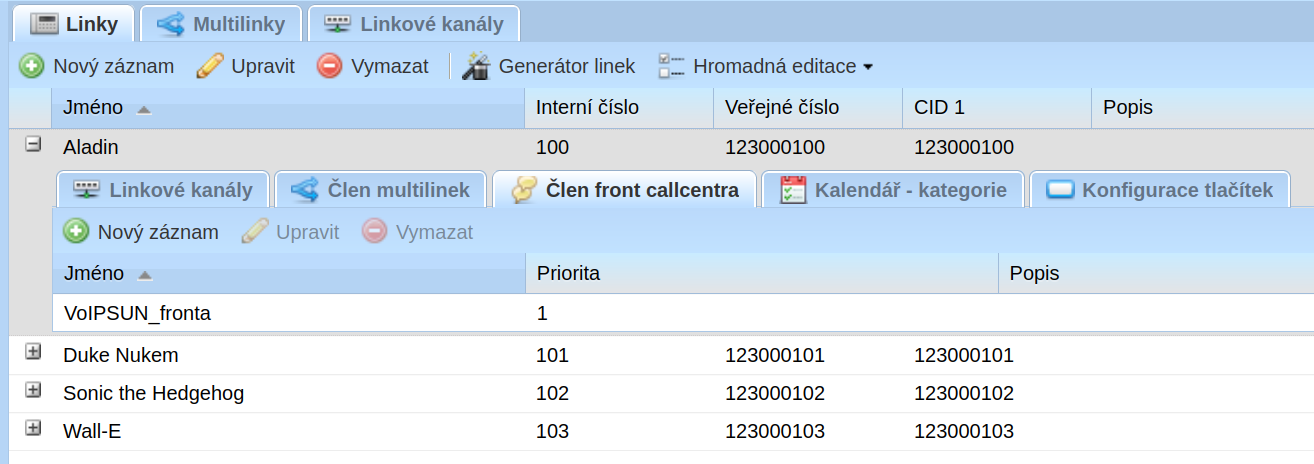Select the Sonic the Hedgehog name cell
Viewport: 1314px width, 464px height.
(x=153, y=393)
